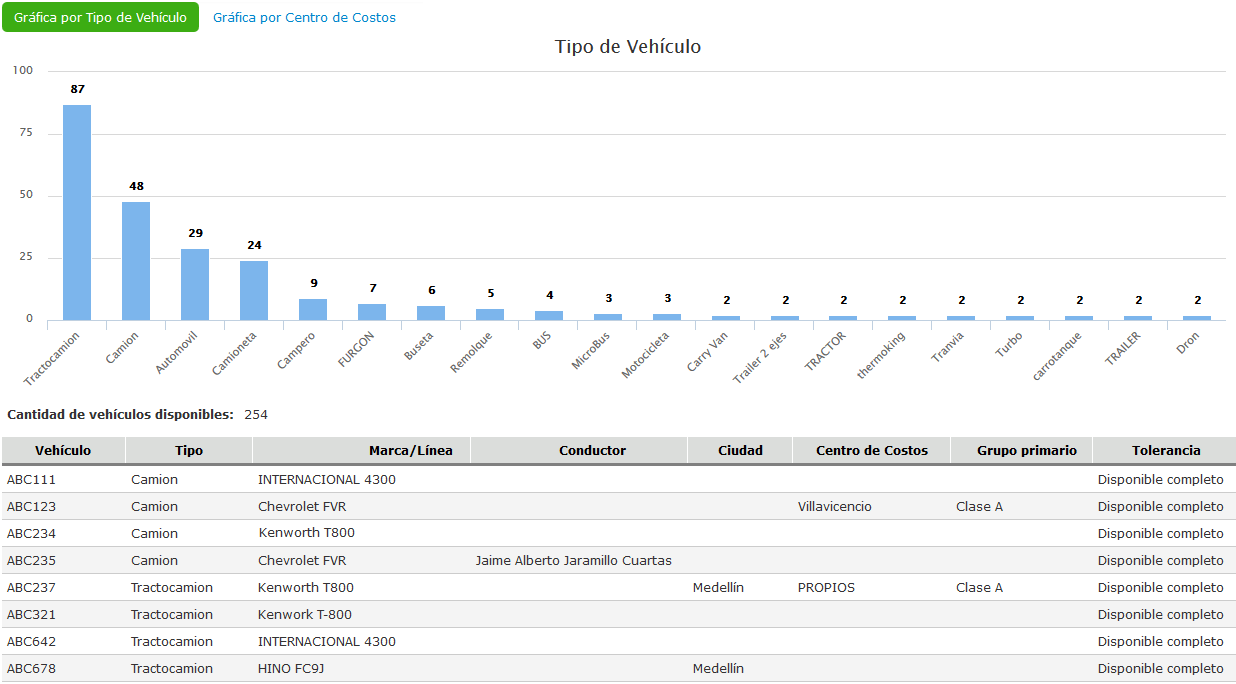Click the Tolerancia column header
The width and height of the screenshot is (1236, 684).
(x=1166, y=450)
